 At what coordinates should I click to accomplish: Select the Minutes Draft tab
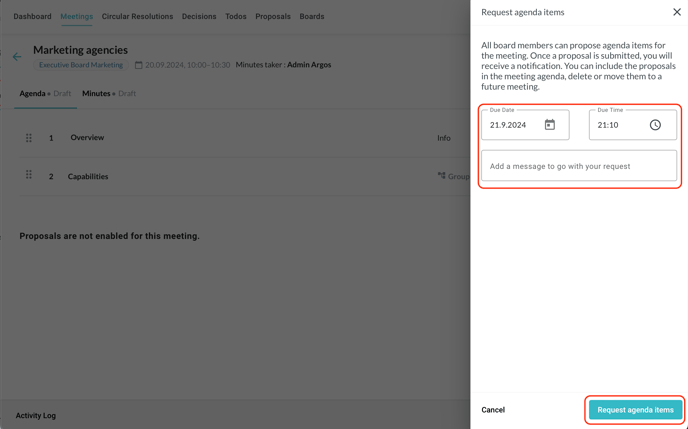(x=109, y=93)
